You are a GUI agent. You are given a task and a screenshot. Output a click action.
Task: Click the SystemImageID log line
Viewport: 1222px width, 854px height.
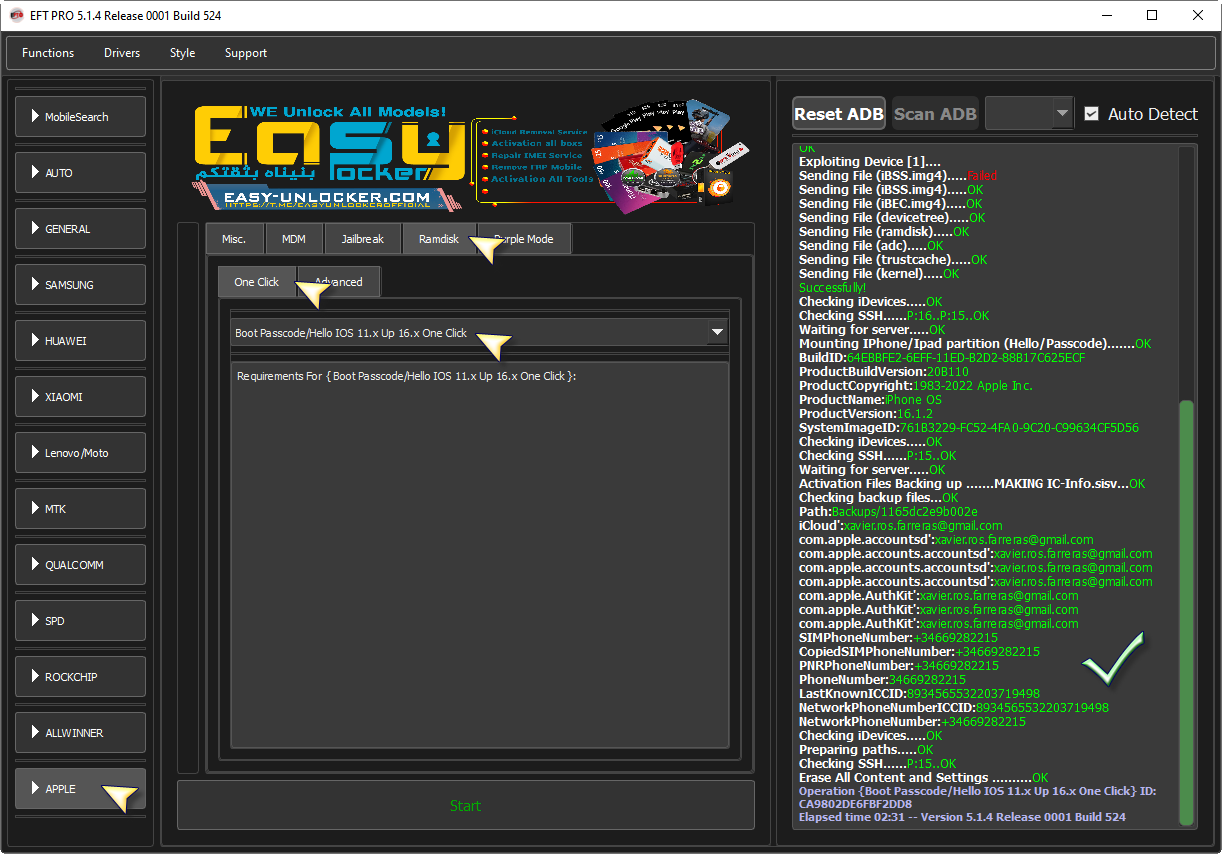point(969,427)
